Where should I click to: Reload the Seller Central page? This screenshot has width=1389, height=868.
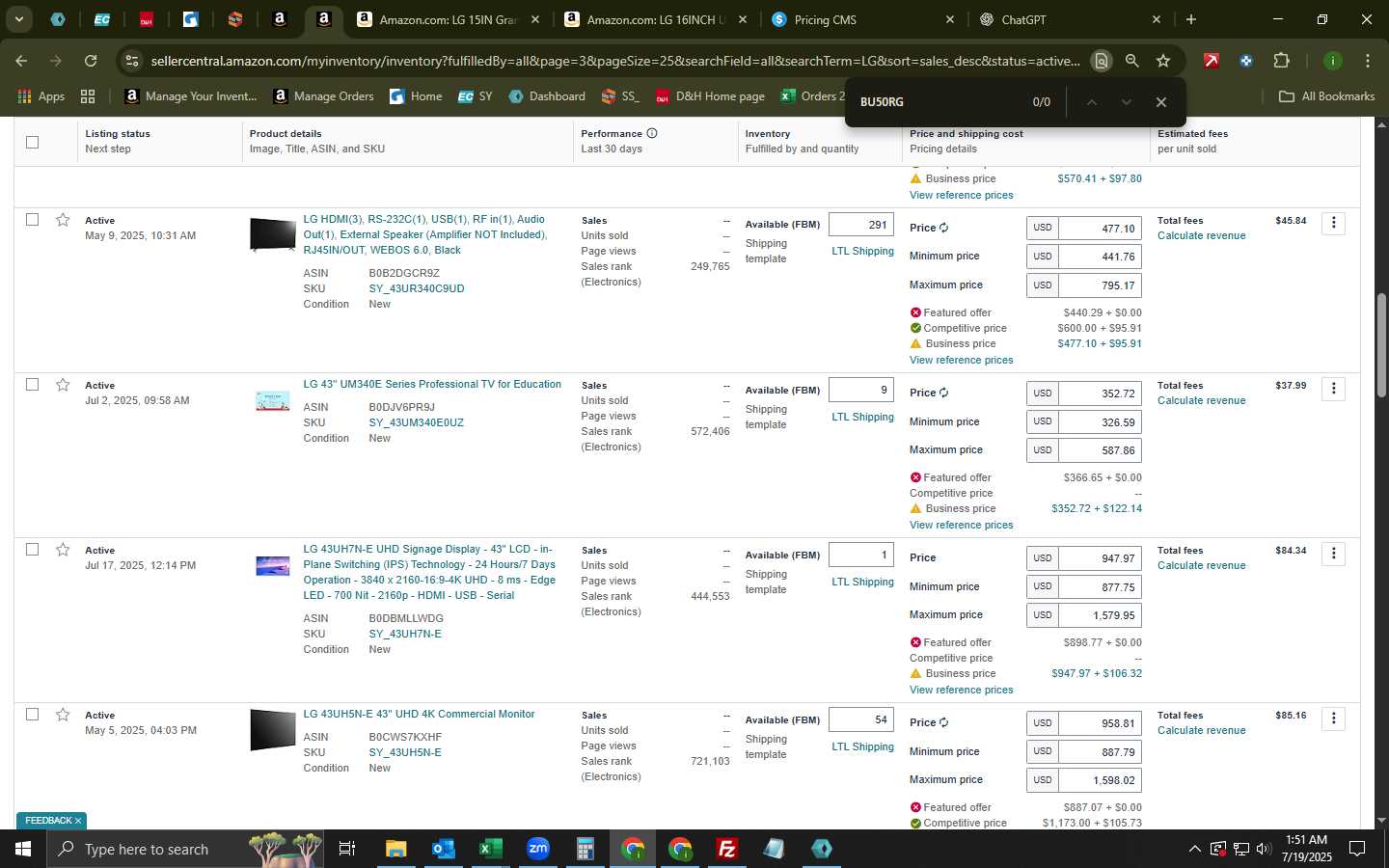[91, 61]
